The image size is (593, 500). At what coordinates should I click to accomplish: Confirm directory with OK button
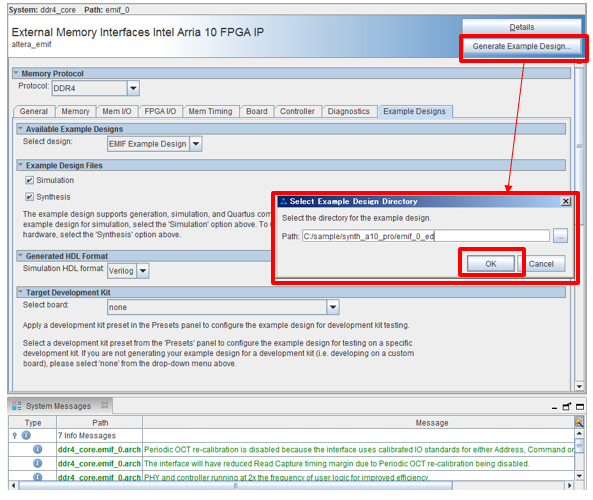[x=491, y=264]
